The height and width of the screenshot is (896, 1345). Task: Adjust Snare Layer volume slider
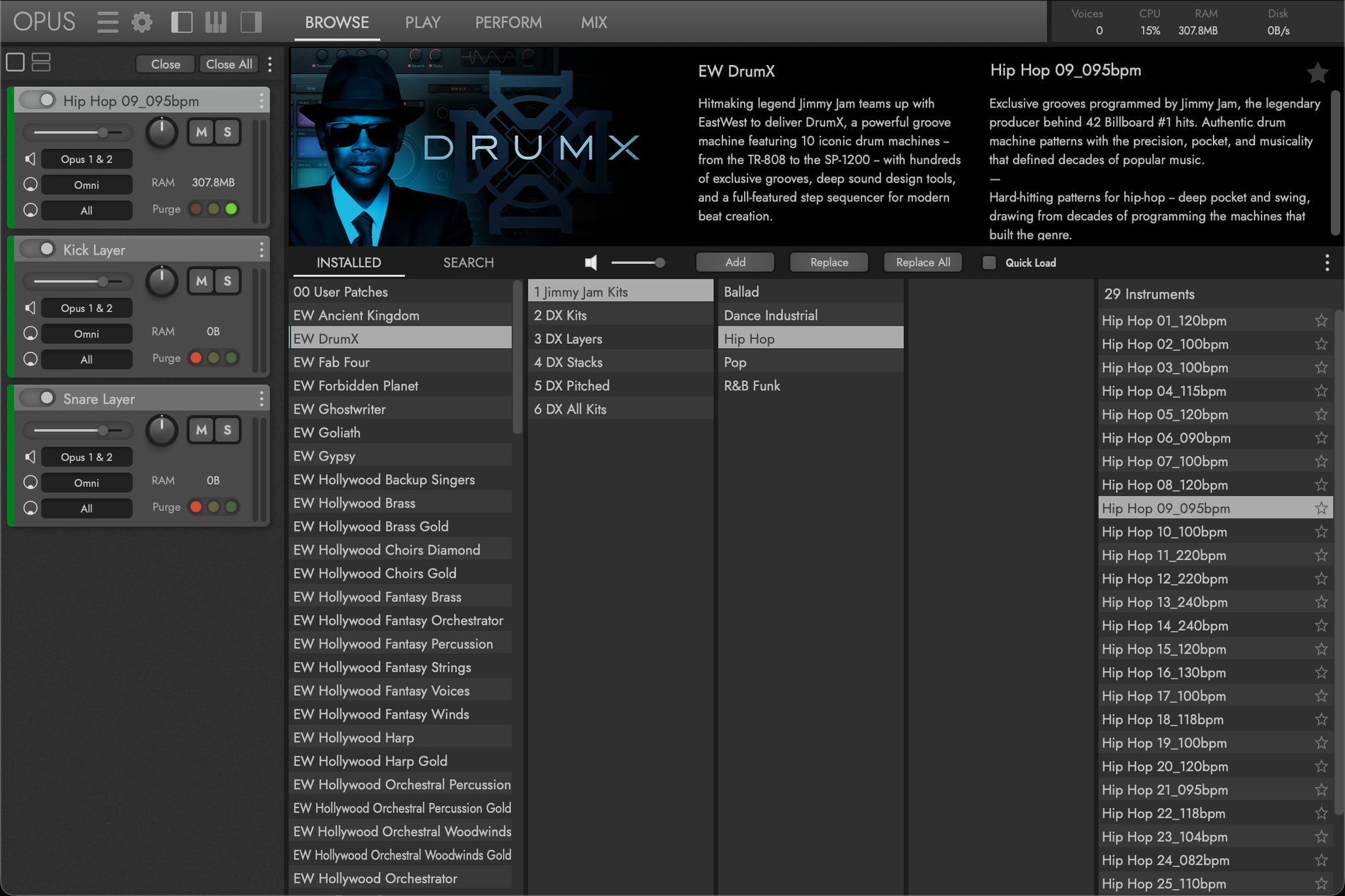(77, 431)
